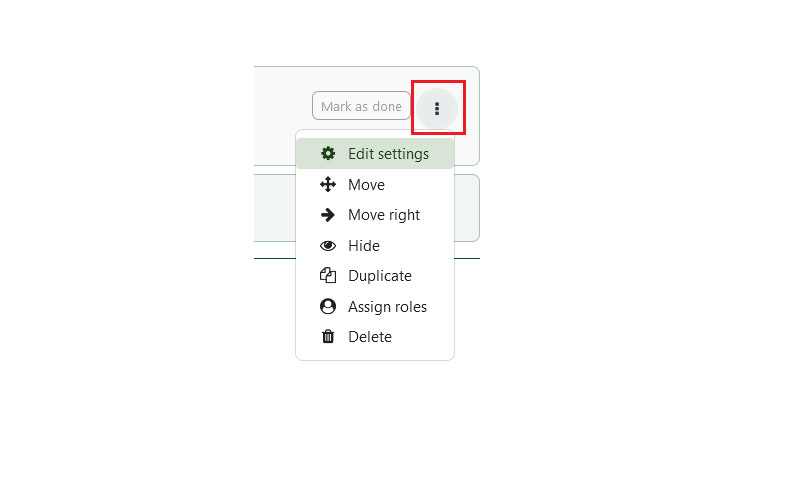This screenshot has height=489, width=797.
Task: Select the Move menu entry
Action: pyautogui.click(x=375, y=185)
